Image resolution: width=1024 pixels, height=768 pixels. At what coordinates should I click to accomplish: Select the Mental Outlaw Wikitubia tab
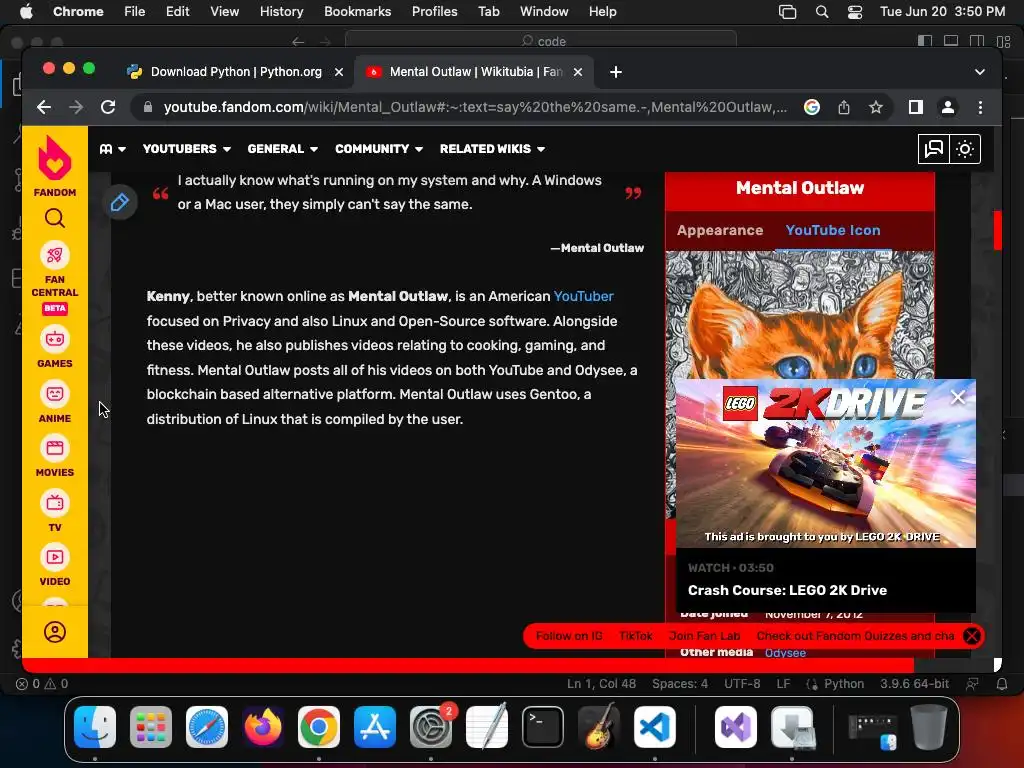click(474, 72)
